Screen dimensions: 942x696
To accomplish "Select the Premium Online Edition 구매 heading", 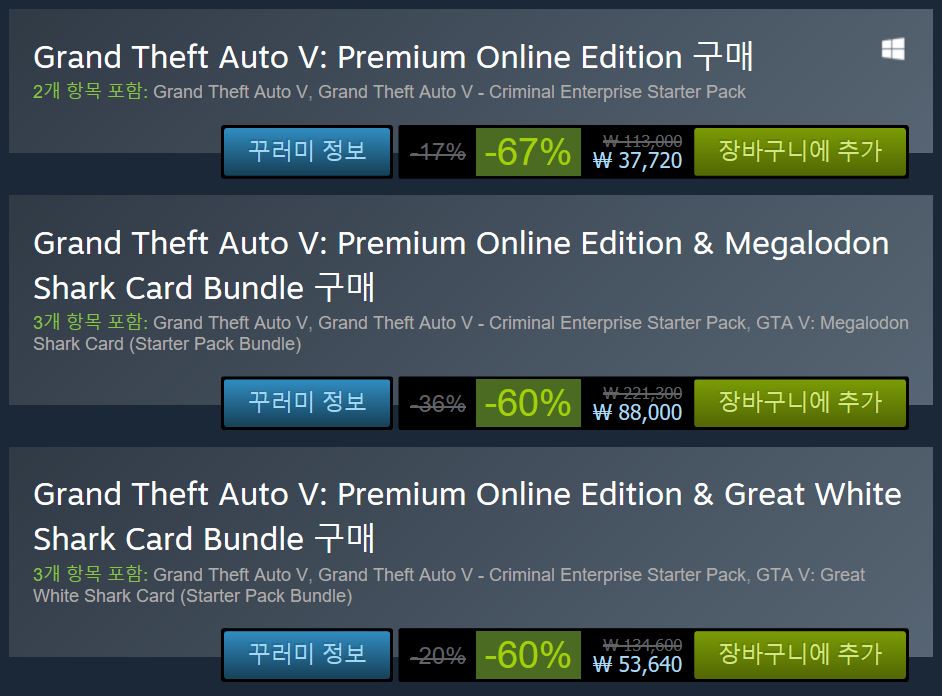I will pyautogui.click(x=393, y=57).
